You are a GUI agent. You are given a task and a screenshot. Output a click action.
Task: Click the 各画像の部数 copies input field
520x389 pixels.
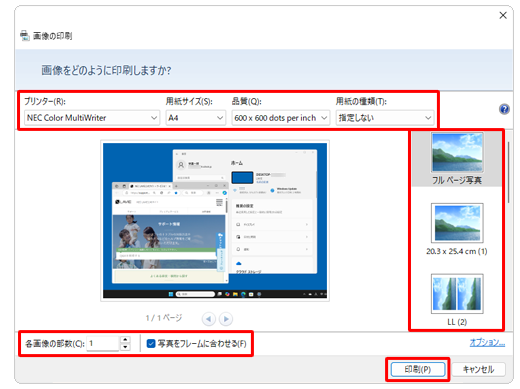(x=103, y=343)
